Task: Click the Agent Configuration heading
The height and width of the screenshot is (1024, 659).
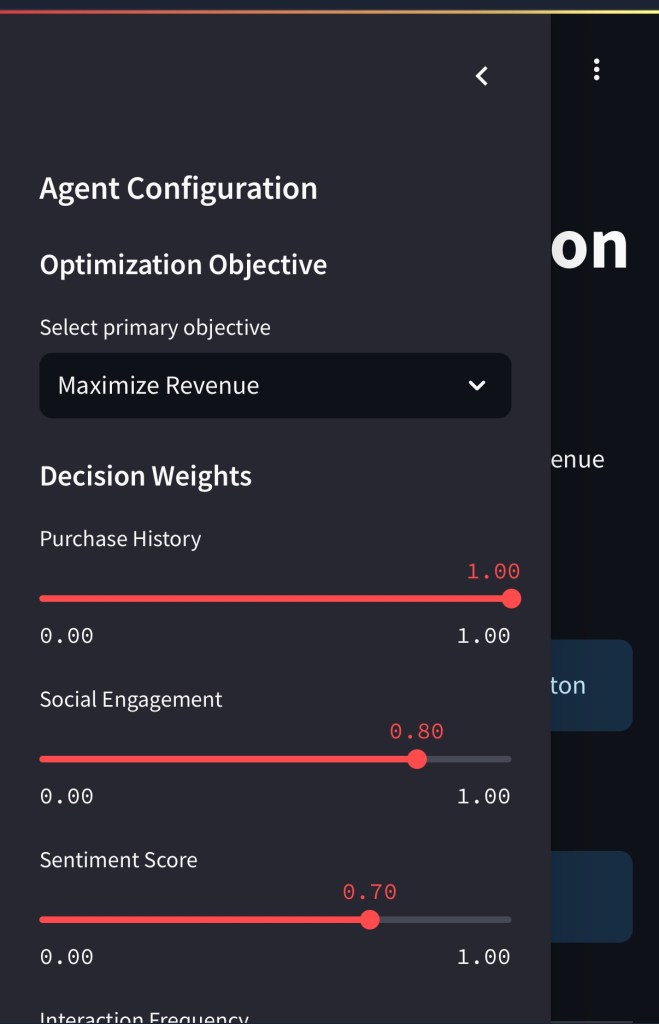Action: pos(178,189)
